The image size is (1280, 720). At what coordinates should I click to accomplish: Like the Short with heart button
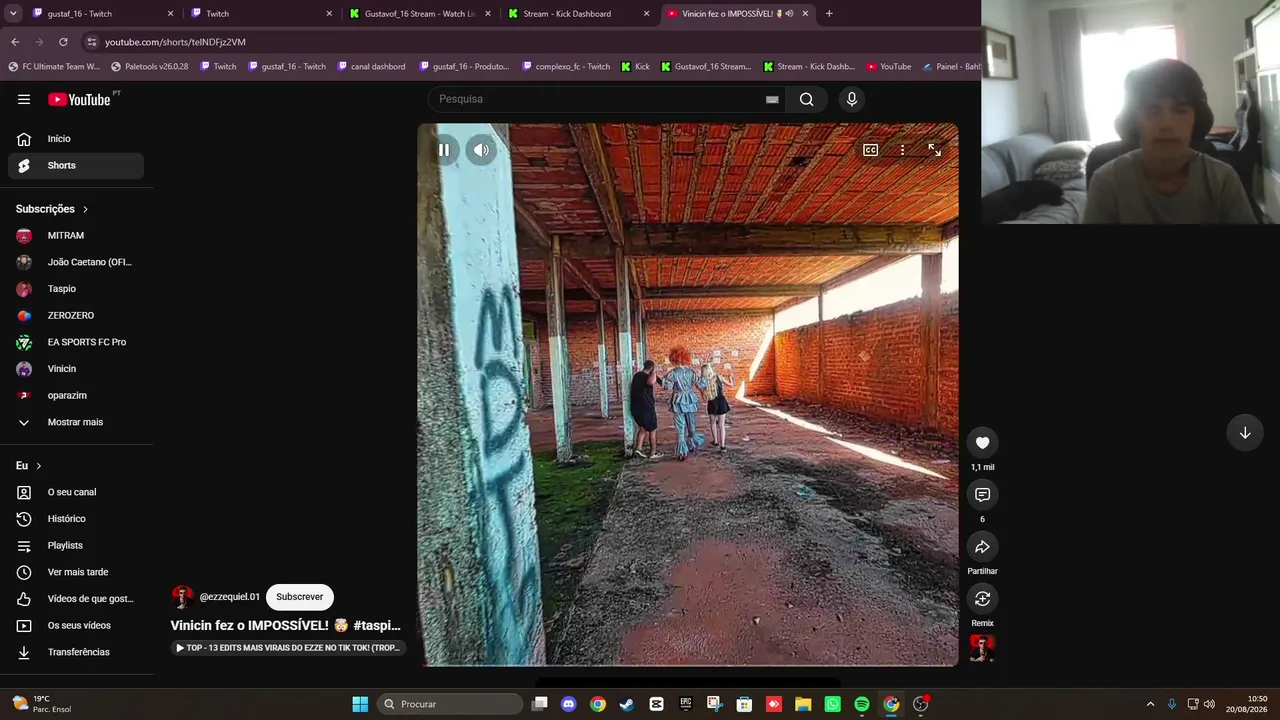982,443
